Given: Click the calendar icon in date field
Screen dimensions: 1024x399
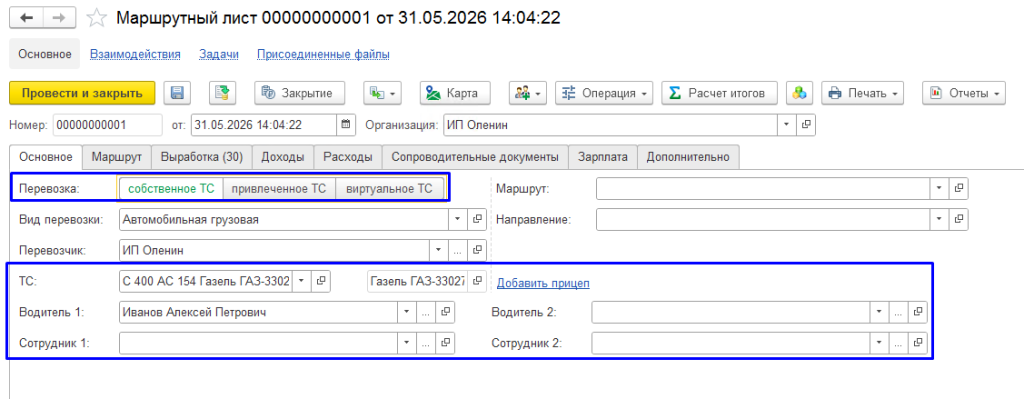Looking at the screenshot, I should tap(346, 124).
